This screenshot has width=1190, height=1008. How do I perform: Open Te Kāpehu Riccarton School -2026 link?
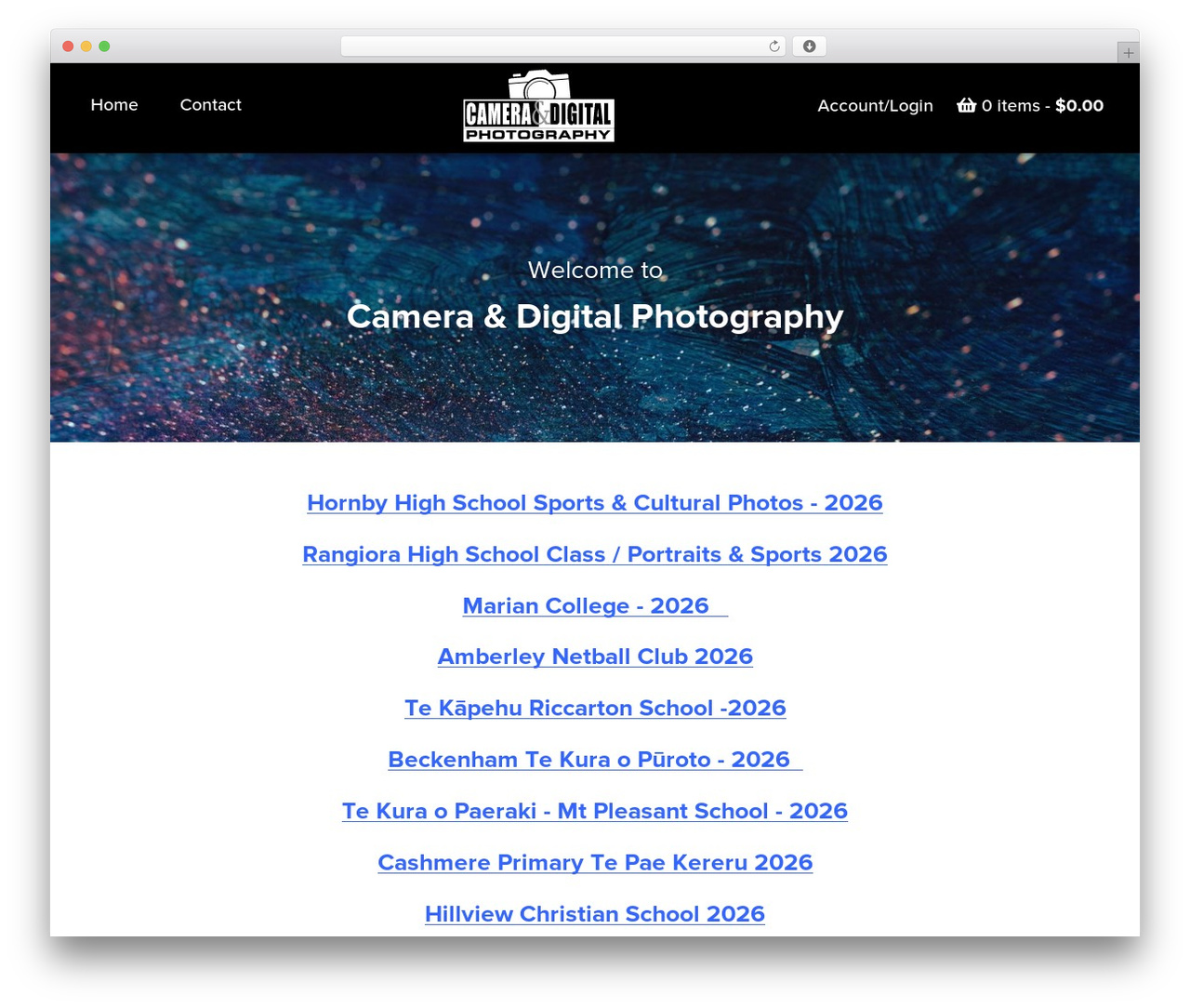tap(595, 709)
